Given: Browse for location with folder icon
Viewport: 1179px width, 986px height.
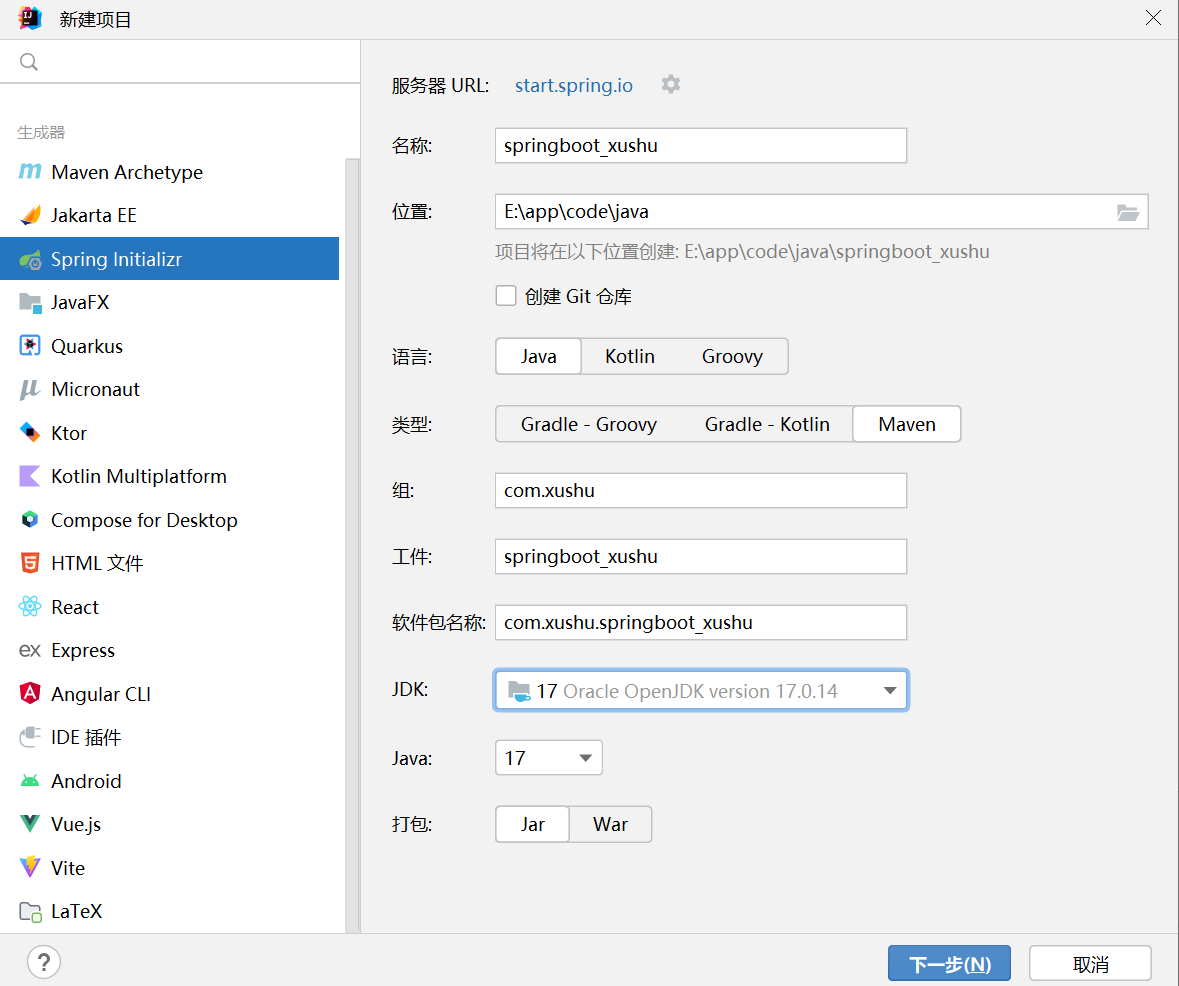Looking at the screenshot, I should point(1127,212).
